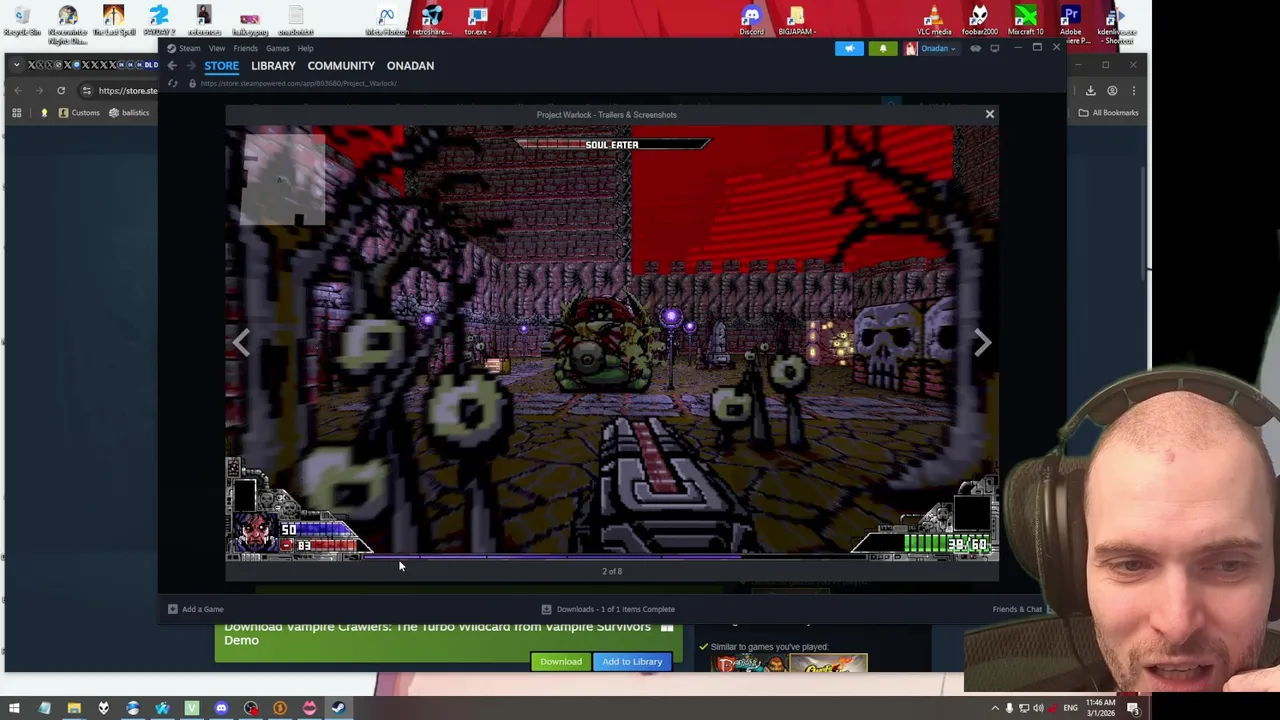Image resolution: width=1280 pixels, height=720 pixels.
Task: Click the green Download demo button
Action: tap(561, 662)
